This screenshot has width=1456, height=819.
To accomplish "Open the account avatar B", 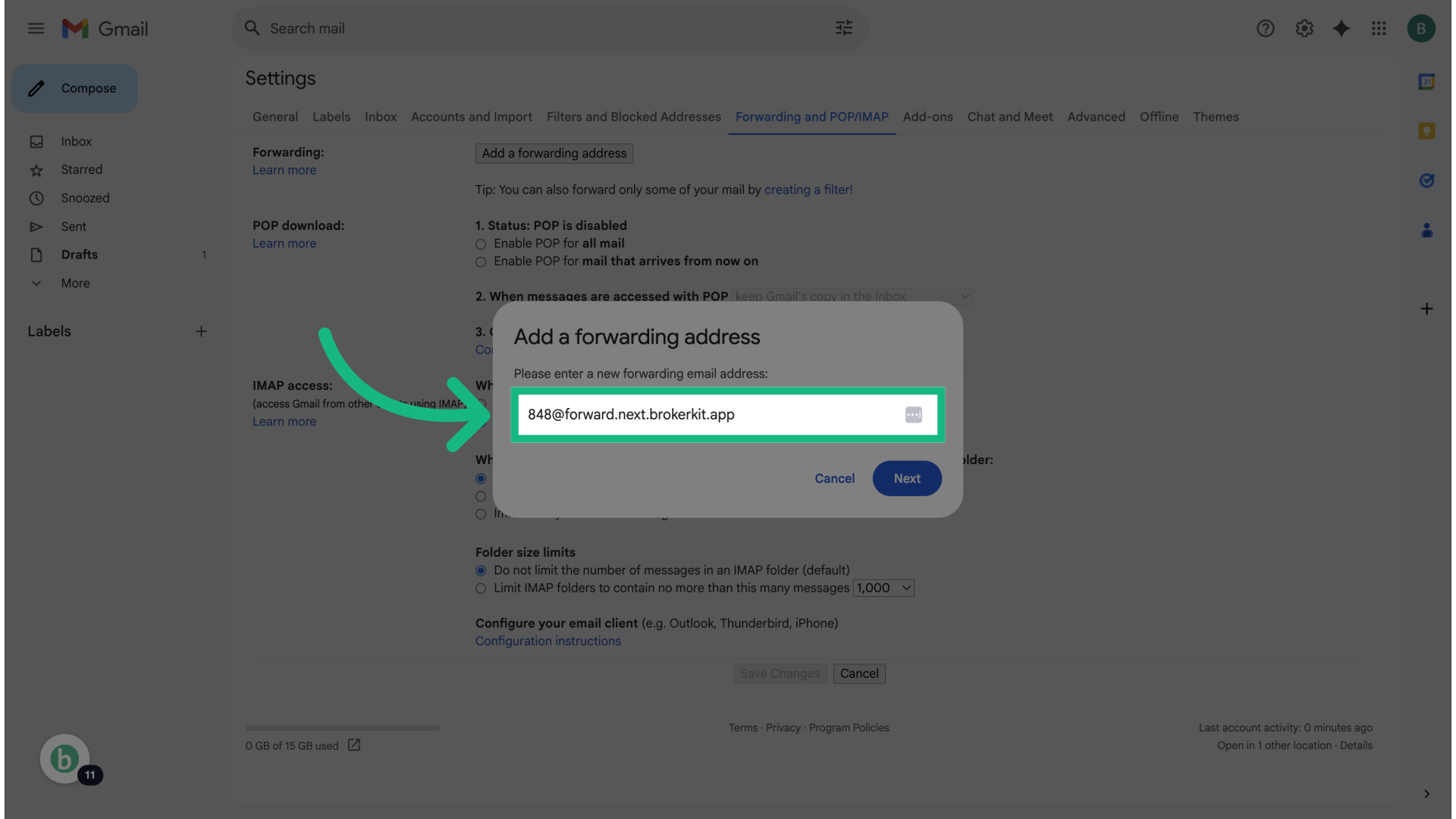I will [x=1420, y=29].
